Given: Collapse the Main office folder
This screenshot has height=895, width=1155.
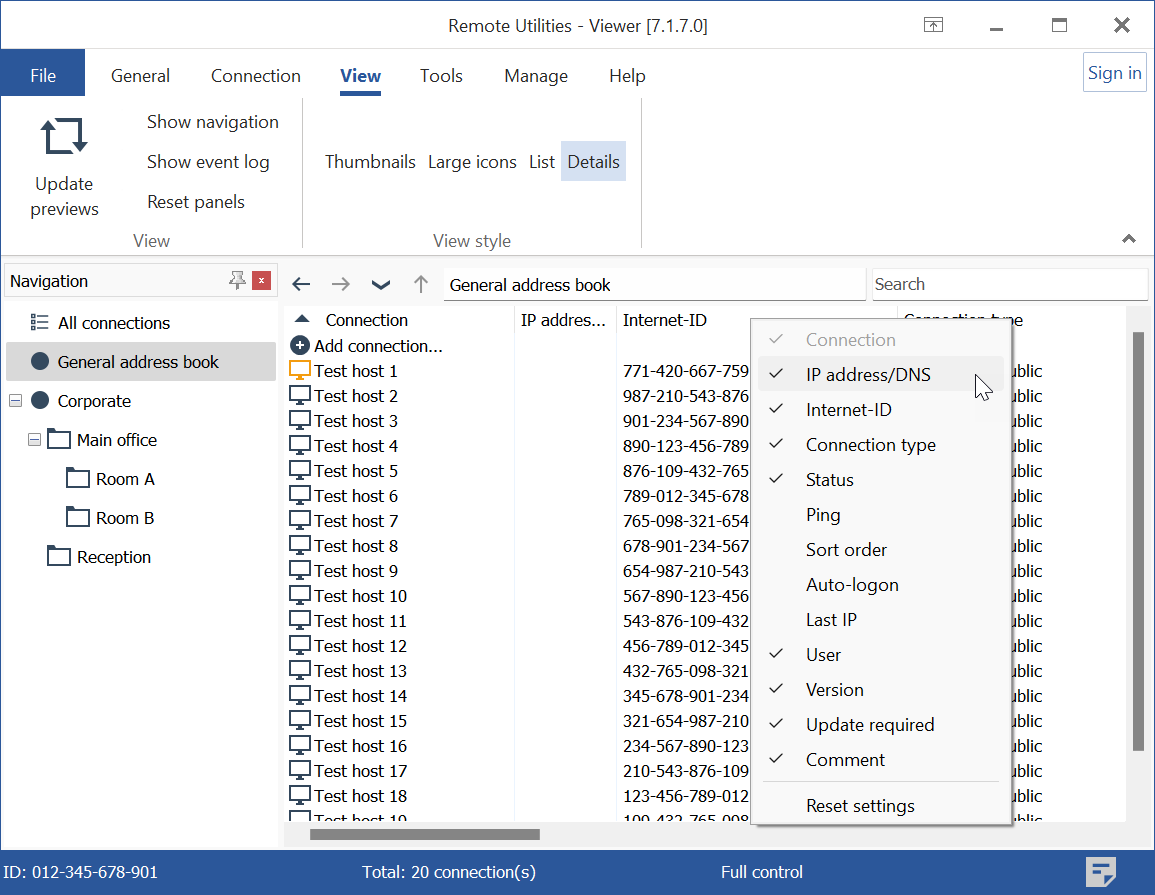Looking at the screenshot, I should [x=35, y=440].
